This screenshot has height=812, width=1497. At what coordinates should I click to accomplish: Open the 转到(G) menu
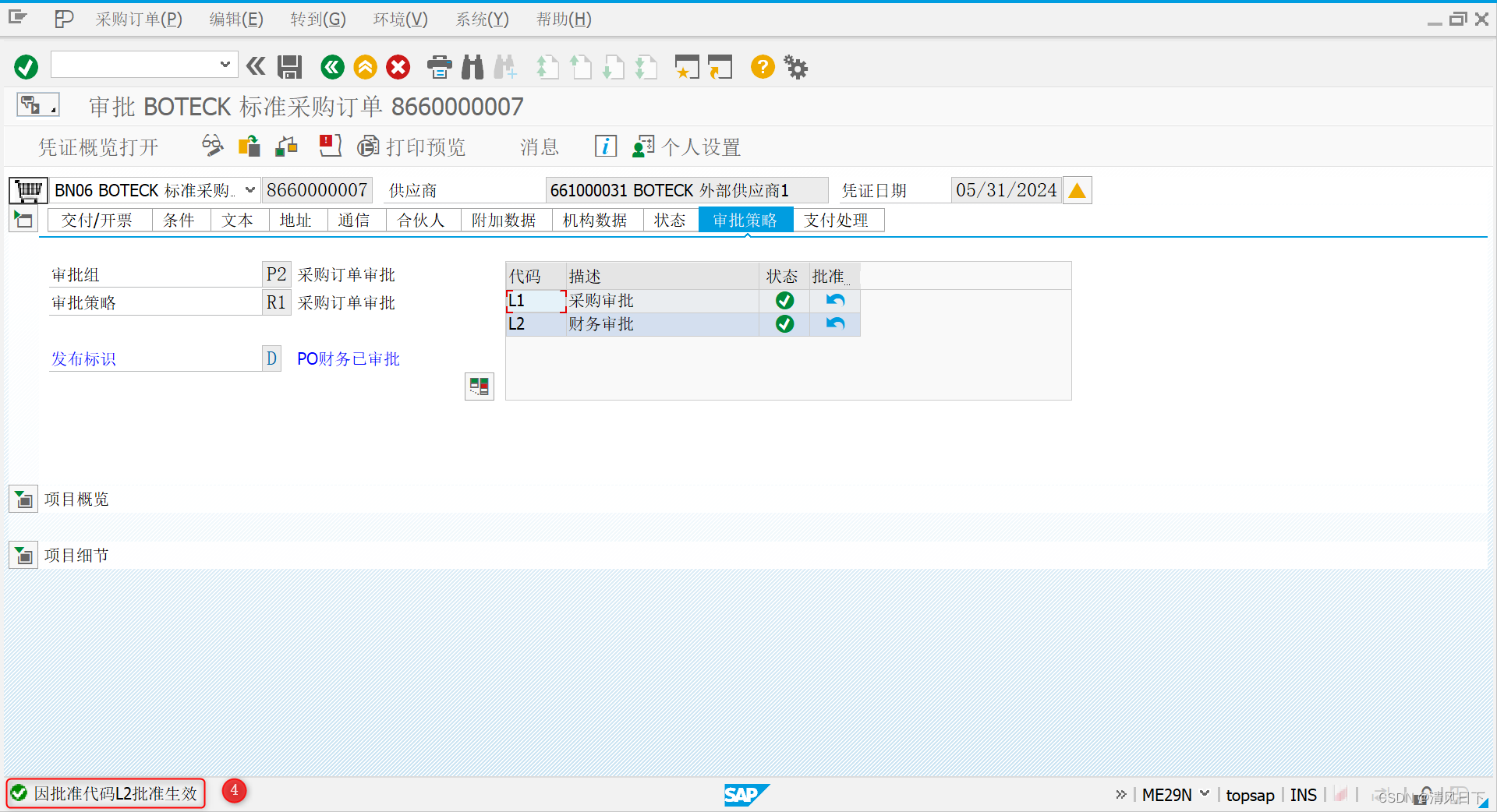pos(318,19)
